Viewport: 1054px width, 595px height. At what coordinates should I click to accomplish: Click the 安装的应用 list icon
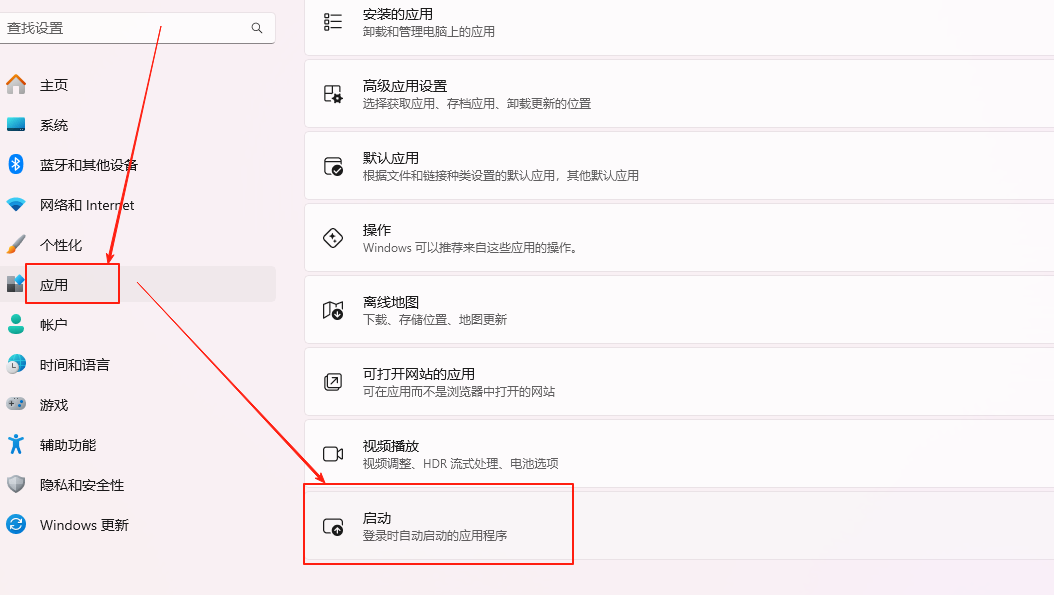click(x=333, y=22)
